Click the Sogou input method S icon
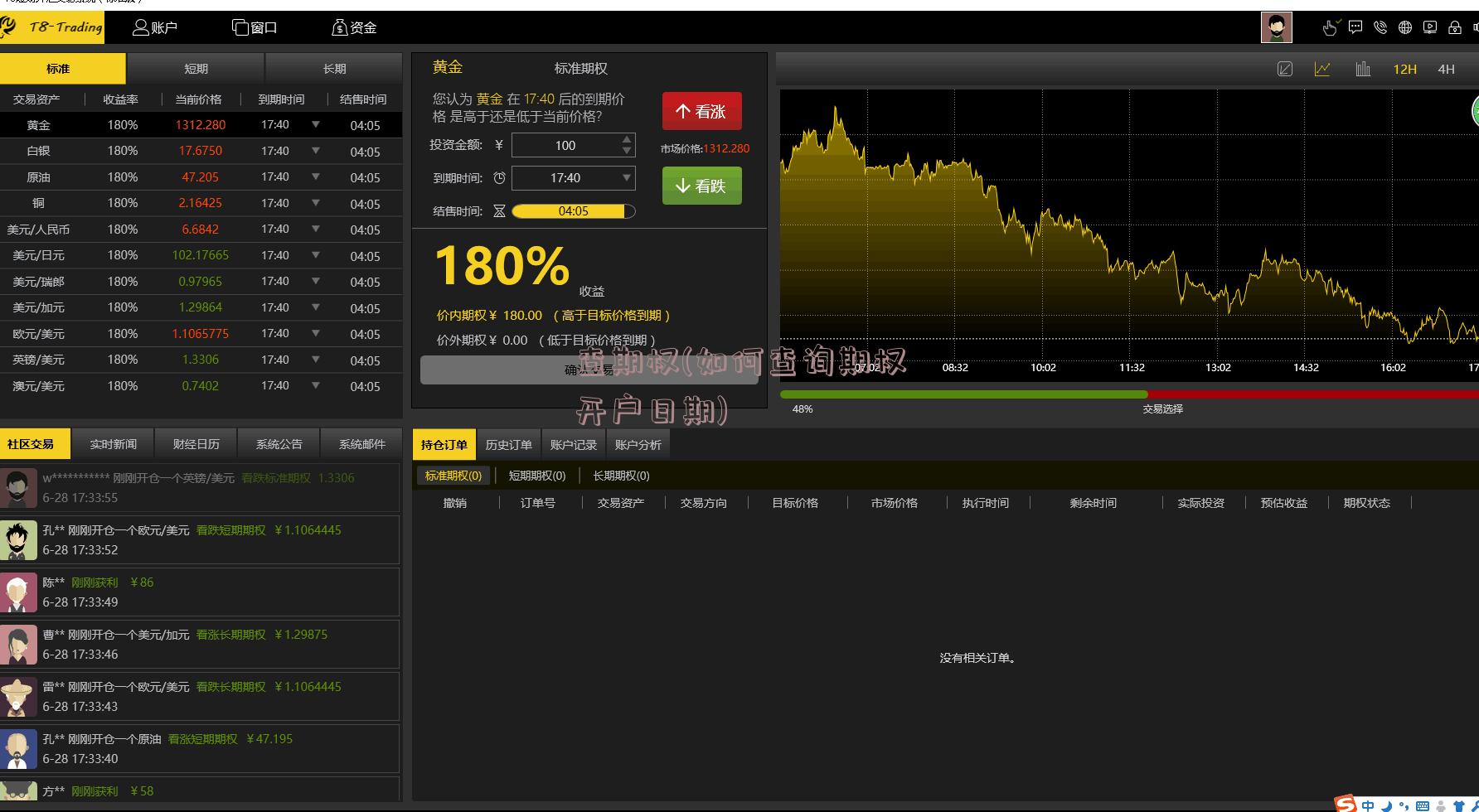 pyautogui.click(x=1345, y=804)
